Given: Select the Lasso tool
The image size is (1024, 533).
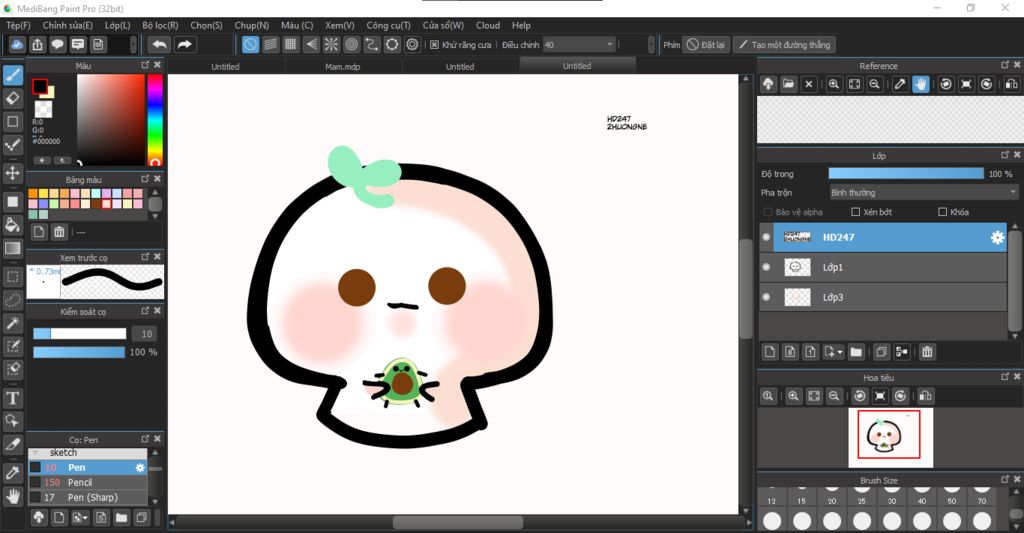Looking at the screenshot, I should (x=12, y=300).
